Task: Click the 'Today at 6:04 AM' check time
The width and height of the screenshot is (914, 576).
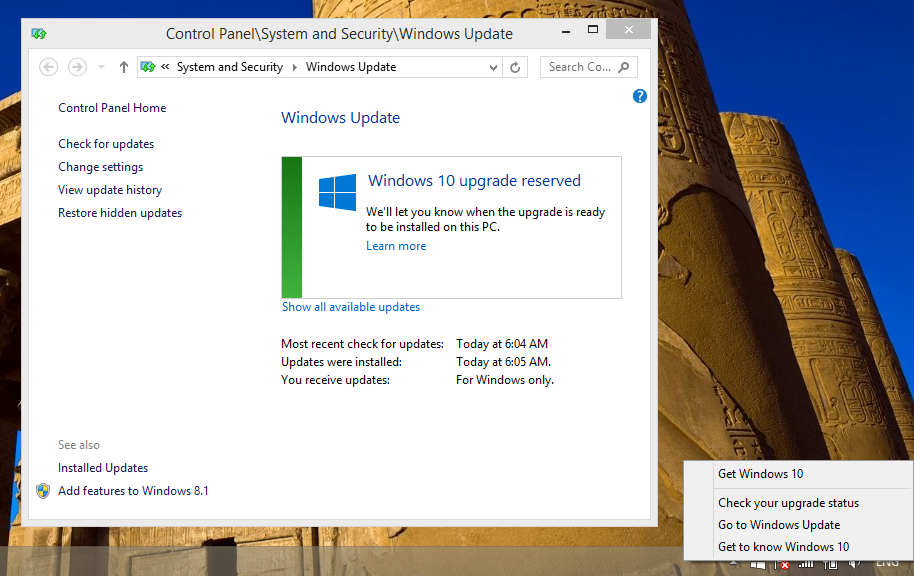Action: (502, 344)
